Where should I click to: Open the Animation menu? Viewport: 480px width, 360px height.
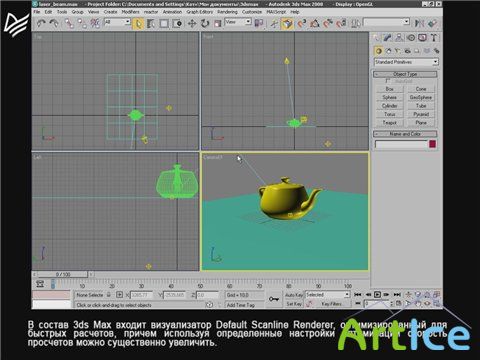click(172, 12)
